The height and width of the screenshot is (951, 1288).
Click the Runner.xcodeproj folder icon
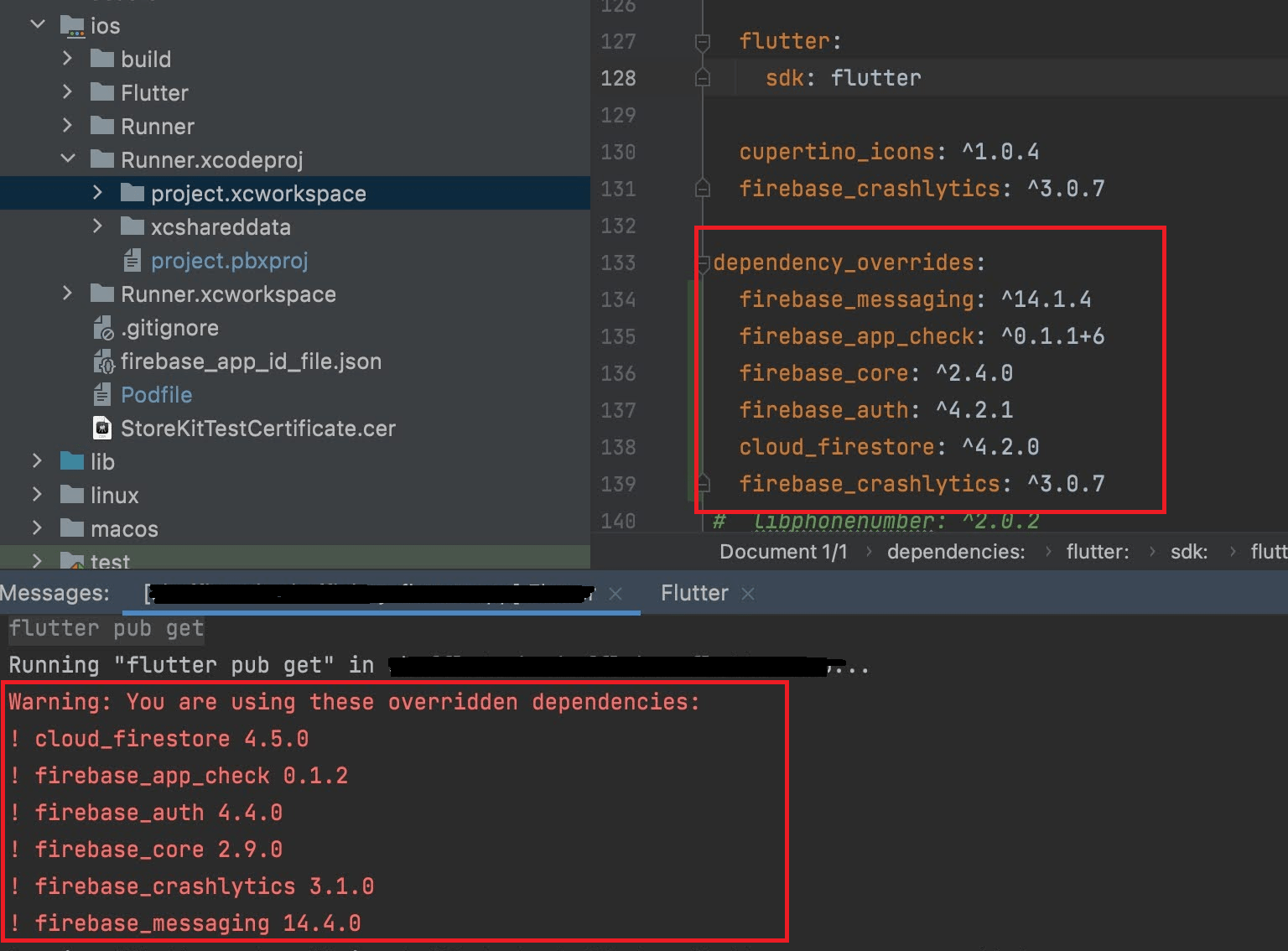coord(102,158)
